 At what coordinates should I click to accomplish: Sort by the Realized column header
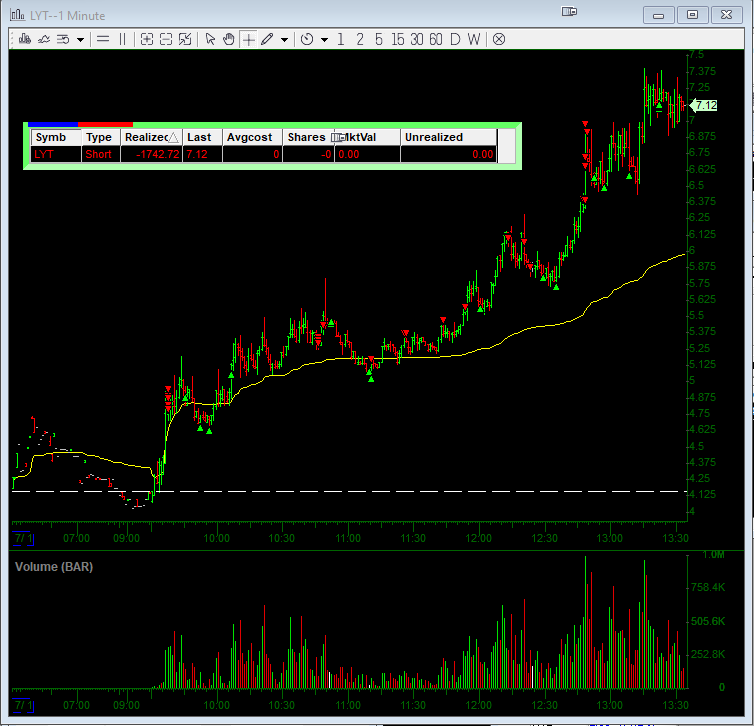tap(151, 137)
